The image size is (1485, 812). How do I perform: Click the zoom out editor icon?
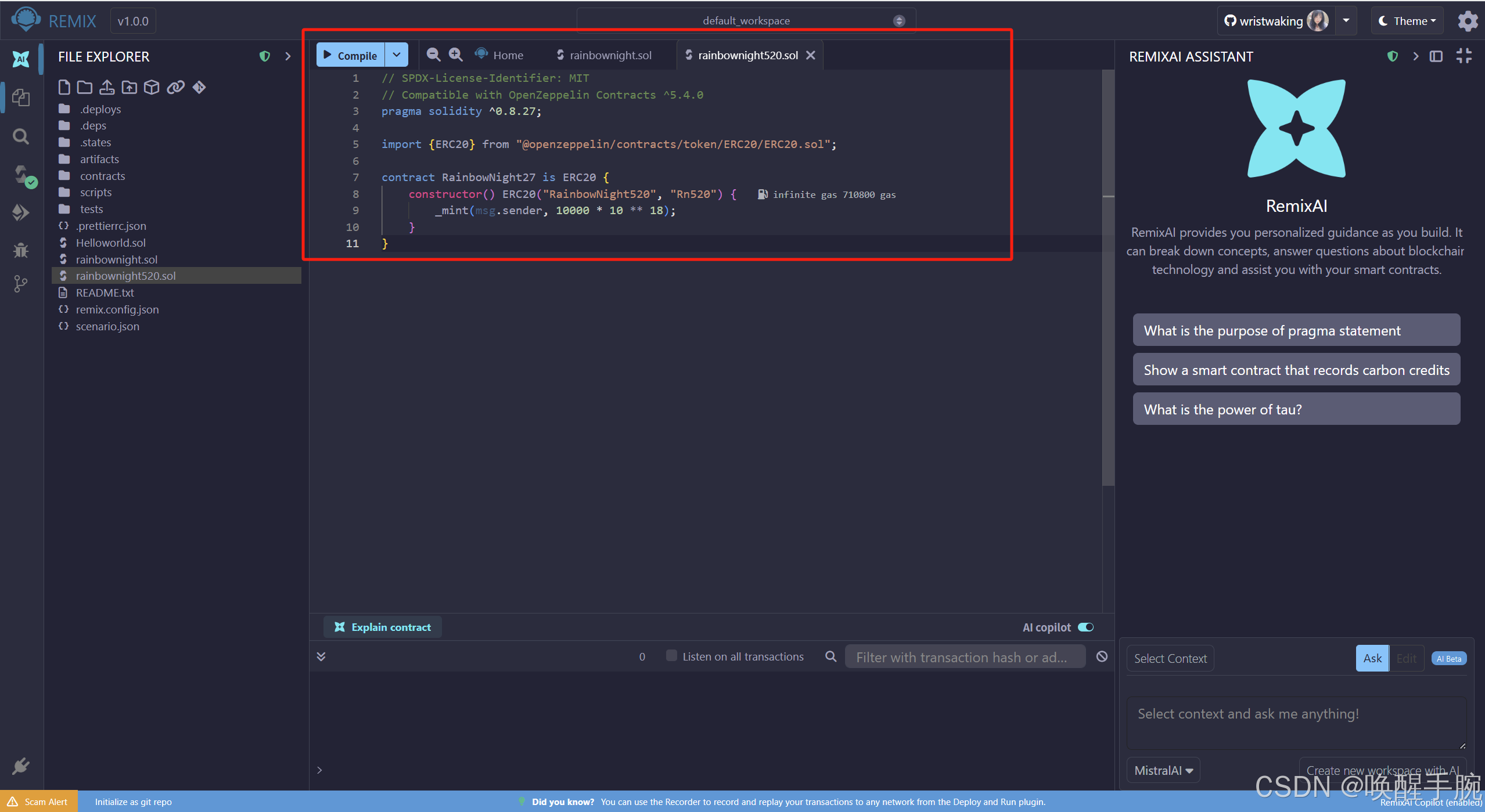pos(433,55)
